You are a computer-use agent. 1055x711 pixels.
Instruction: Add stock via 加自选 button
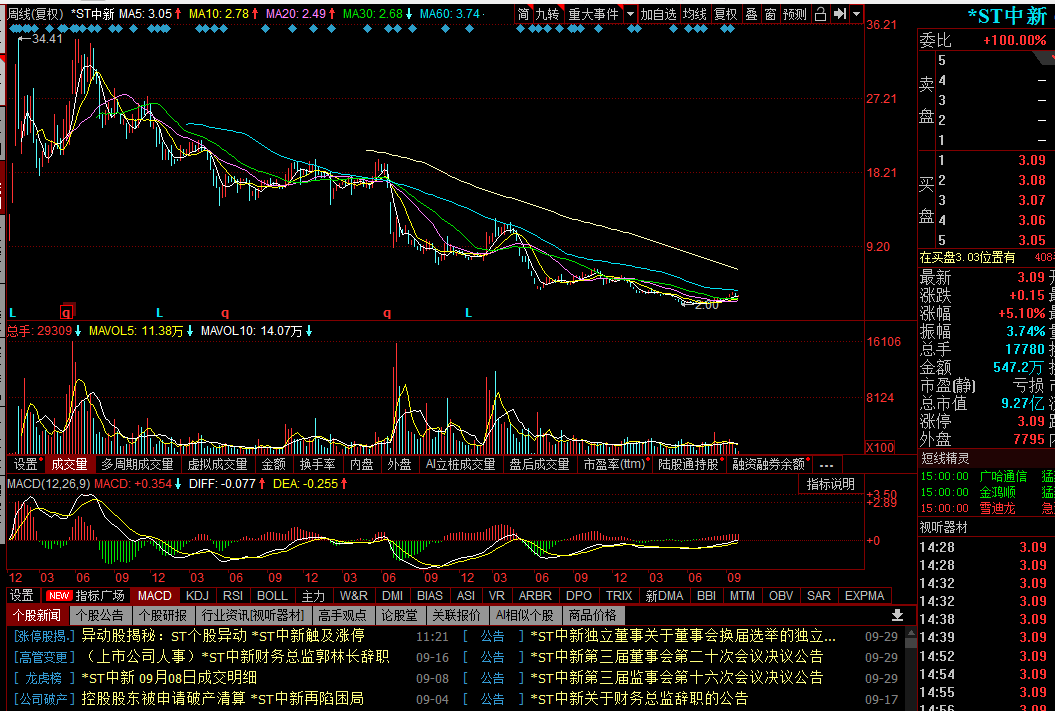coord(658,14)
